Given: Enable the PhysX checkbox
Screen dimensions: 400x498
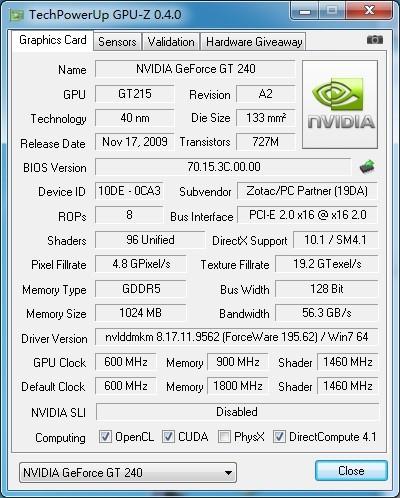Looking at the screenshot, I should coord(224,436).
